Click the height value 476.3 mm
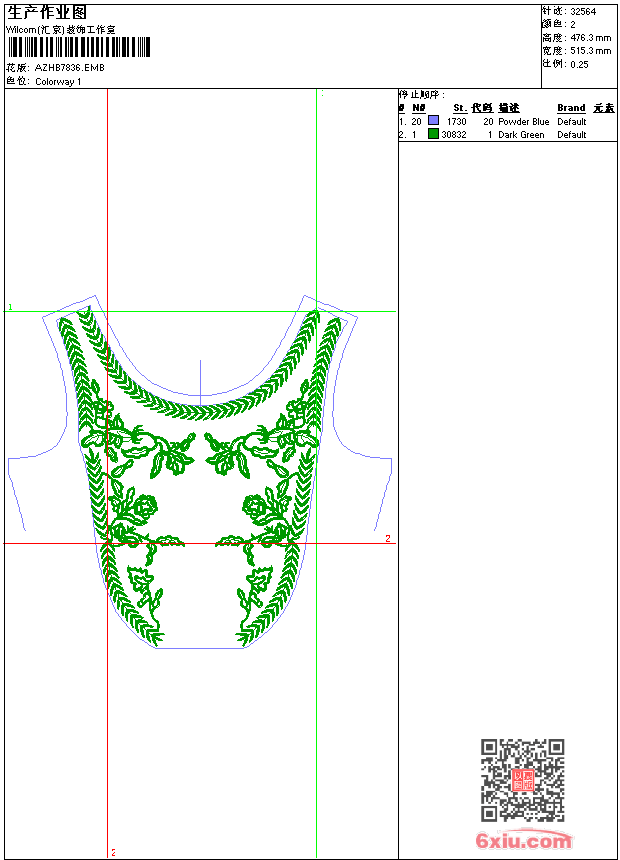This screenshot has height=860, width=620. [x=591, y=38]
